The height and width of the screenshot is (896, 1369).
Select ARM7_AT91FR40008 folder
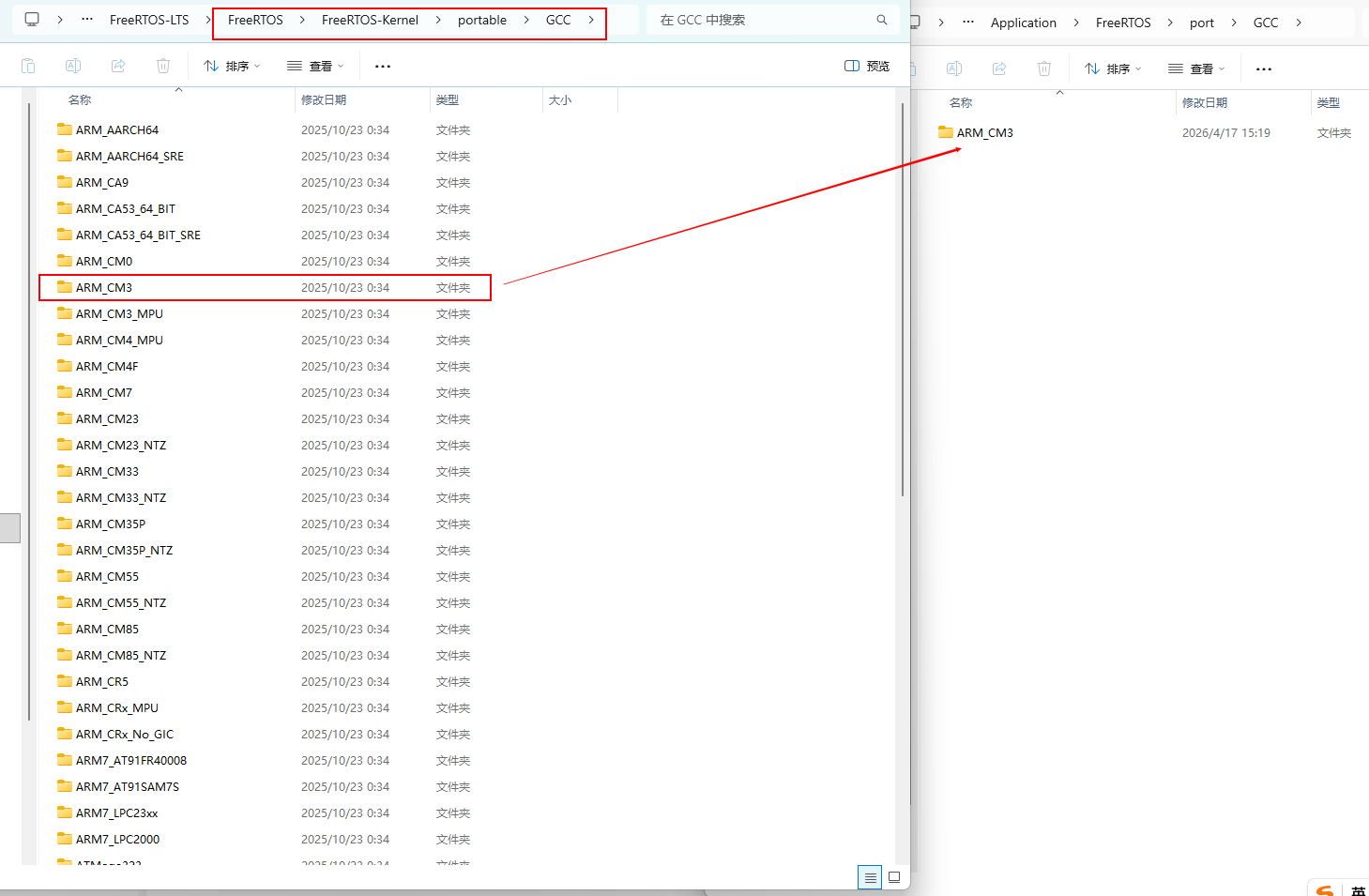[x=131, y=761]
